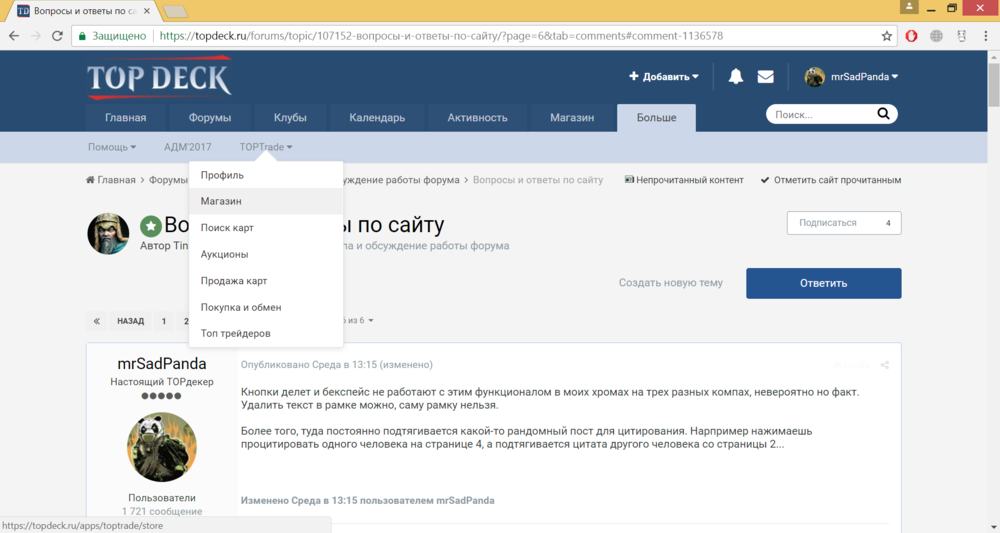1000x533 pixels.
Task: Open Chrome's three-dot menu
Action: click(x=985, y=36)
